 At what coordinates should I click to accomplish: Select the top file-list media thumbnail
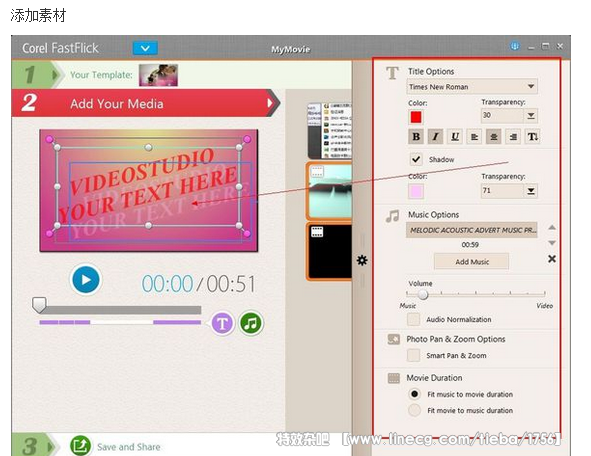tap(329, 131)
